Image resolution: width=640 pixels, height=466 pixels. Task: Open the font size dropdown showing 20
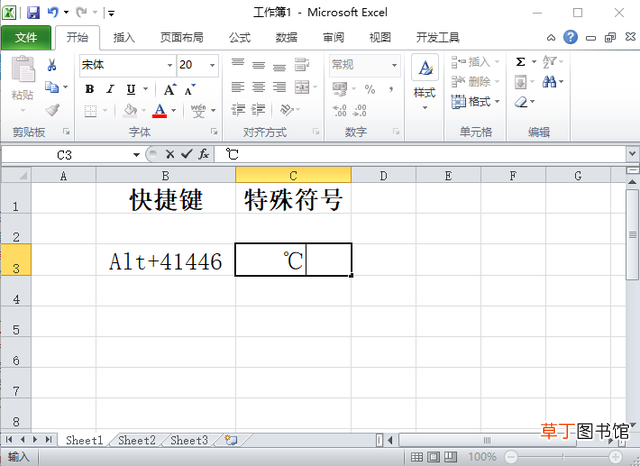click(212, 65)
